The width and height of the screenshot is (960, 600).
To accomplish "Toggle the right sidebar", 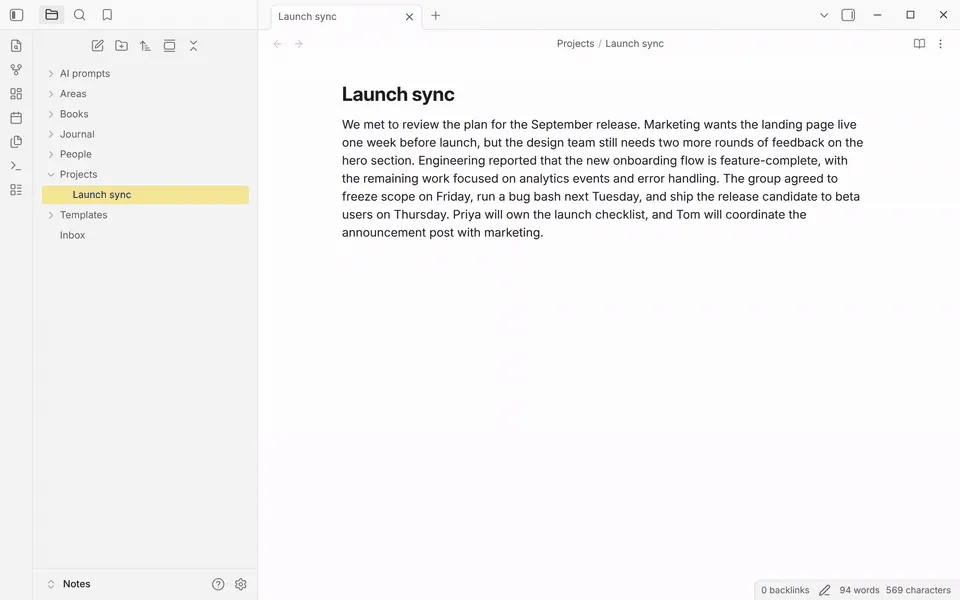I will tap(849, 15).
